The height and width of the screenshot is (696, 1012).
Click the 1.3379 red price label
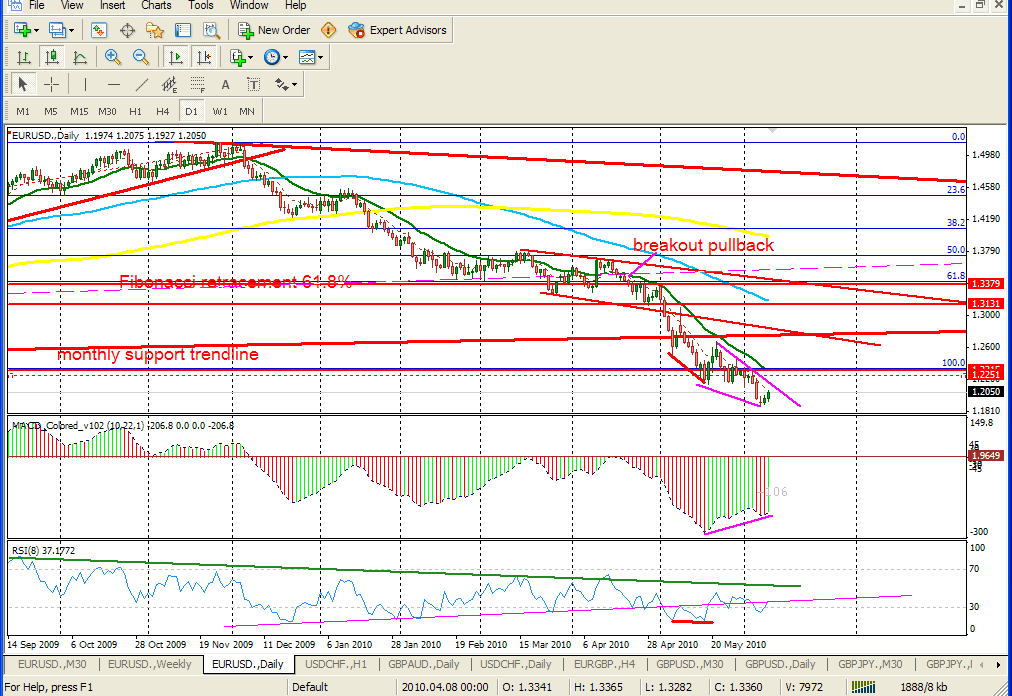[x=985, y=283]
